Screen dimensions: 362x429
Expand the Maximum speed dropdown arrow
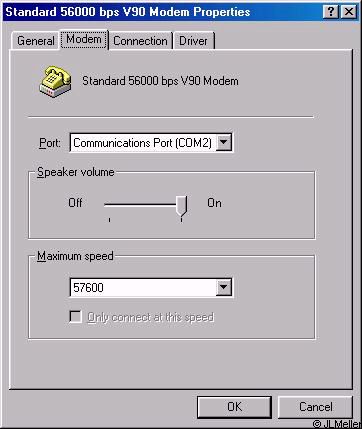click(224, 287)
